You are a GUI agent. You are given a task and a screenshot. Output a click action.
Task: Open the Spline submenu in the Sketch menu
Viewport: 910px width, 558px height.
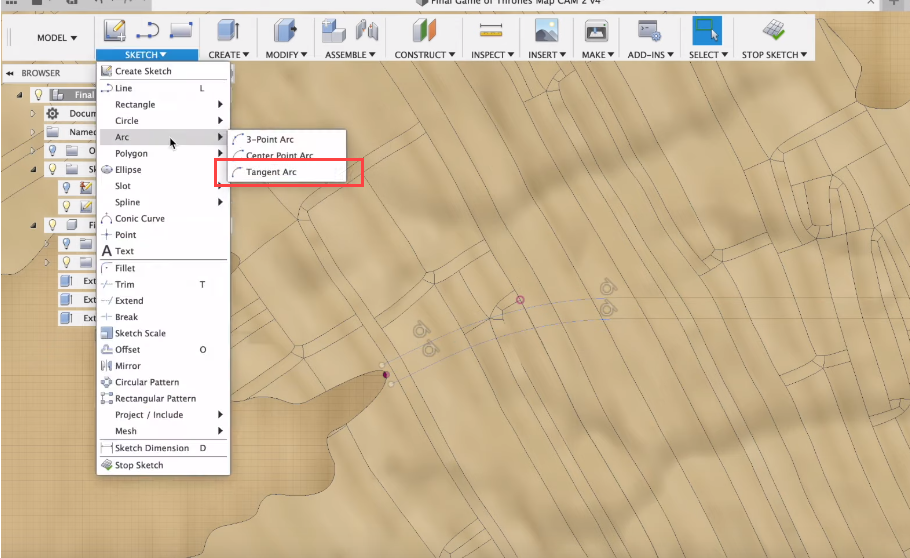[163, 202]
